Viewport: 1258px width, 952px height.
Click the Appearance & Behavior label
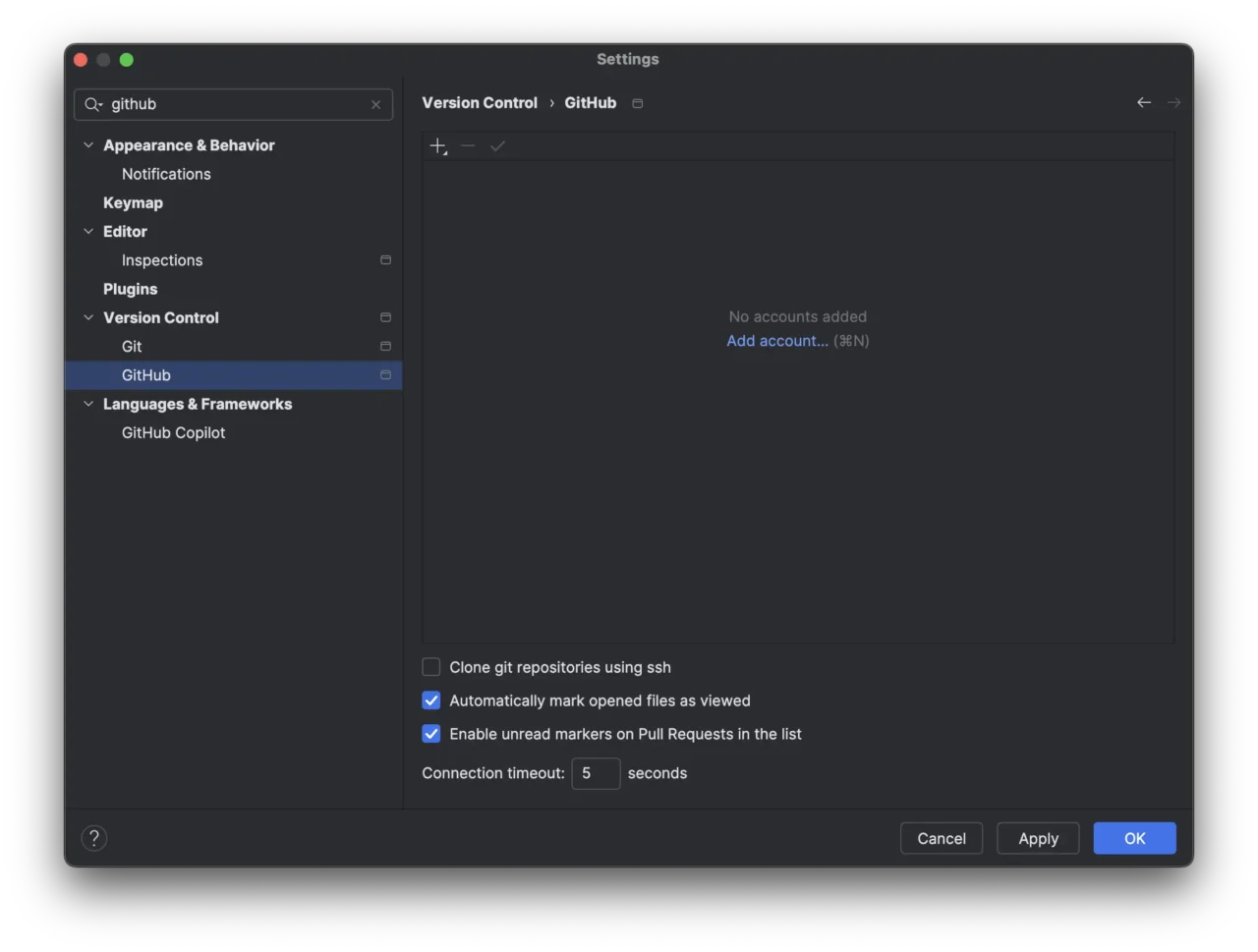189,145
